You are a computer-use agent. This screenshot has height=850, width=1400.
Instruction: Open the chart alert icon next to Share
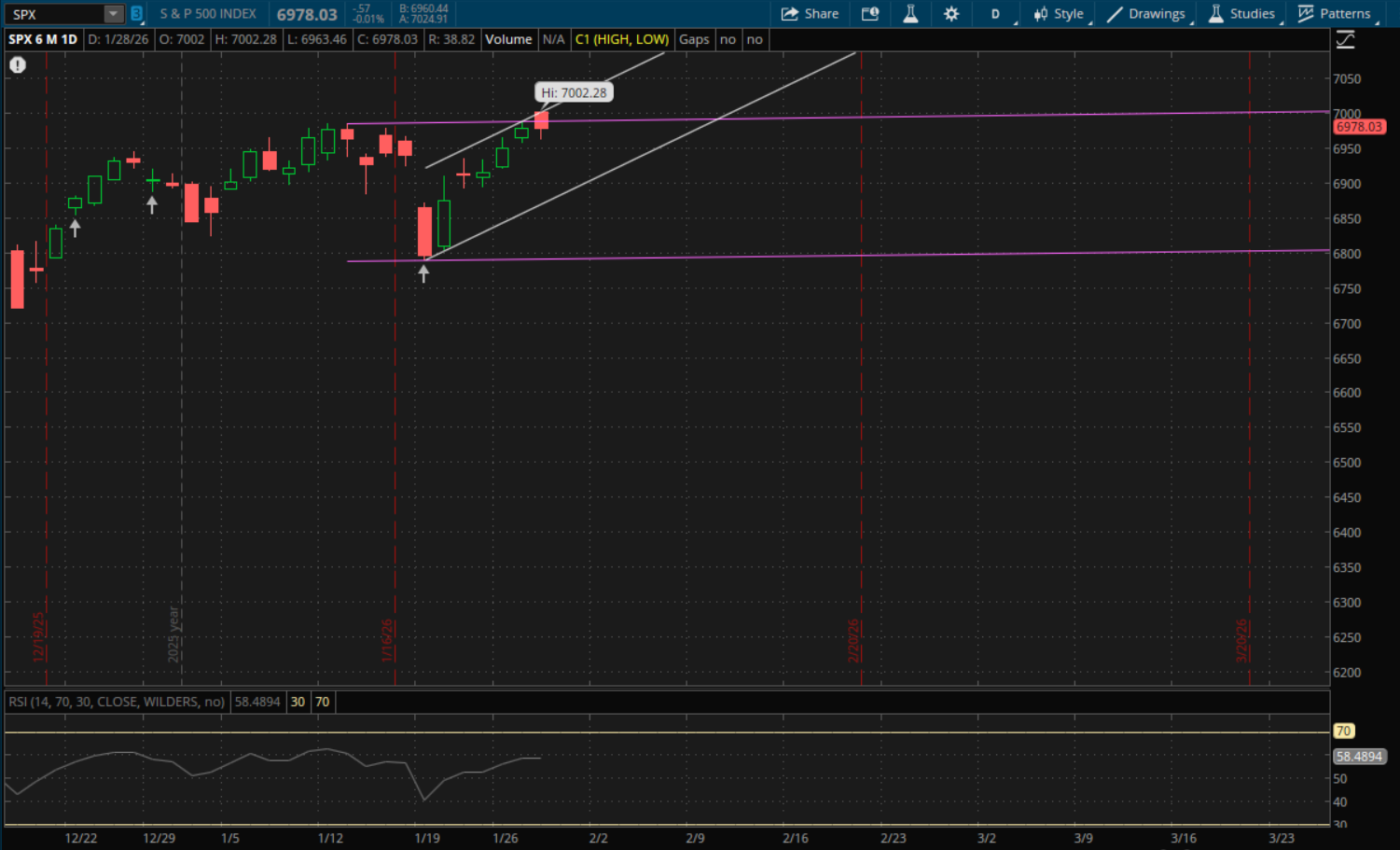click(x=869, y=14)
